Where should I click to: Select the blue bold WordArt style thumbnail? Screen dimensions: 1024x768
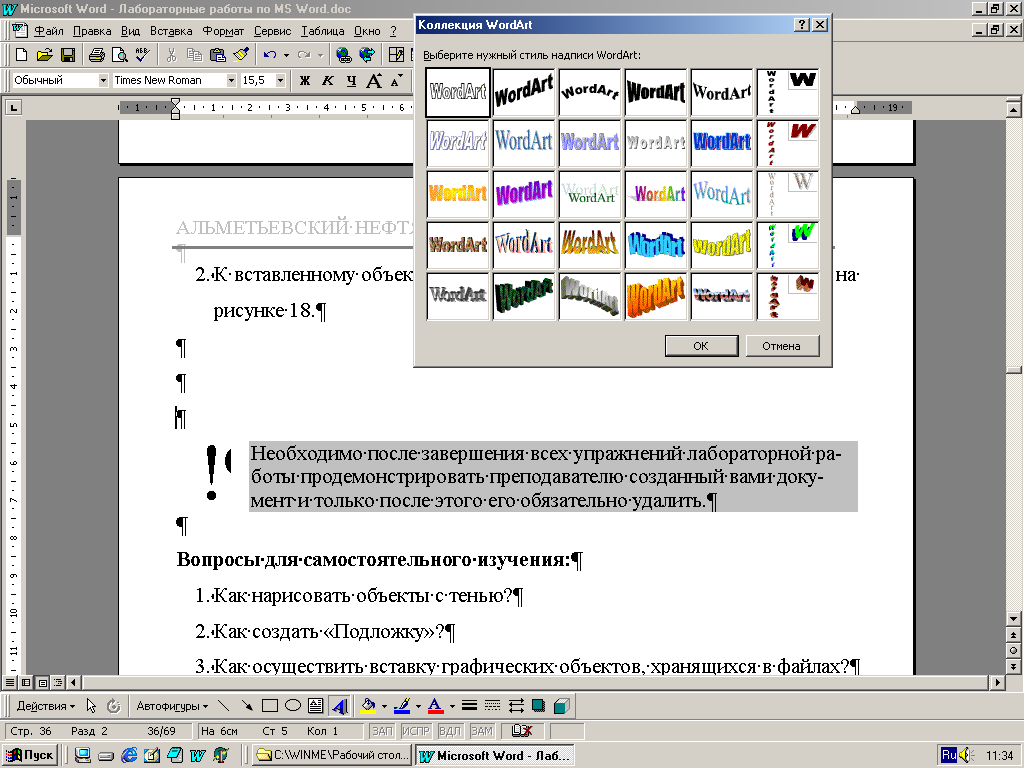click(722, 142)
